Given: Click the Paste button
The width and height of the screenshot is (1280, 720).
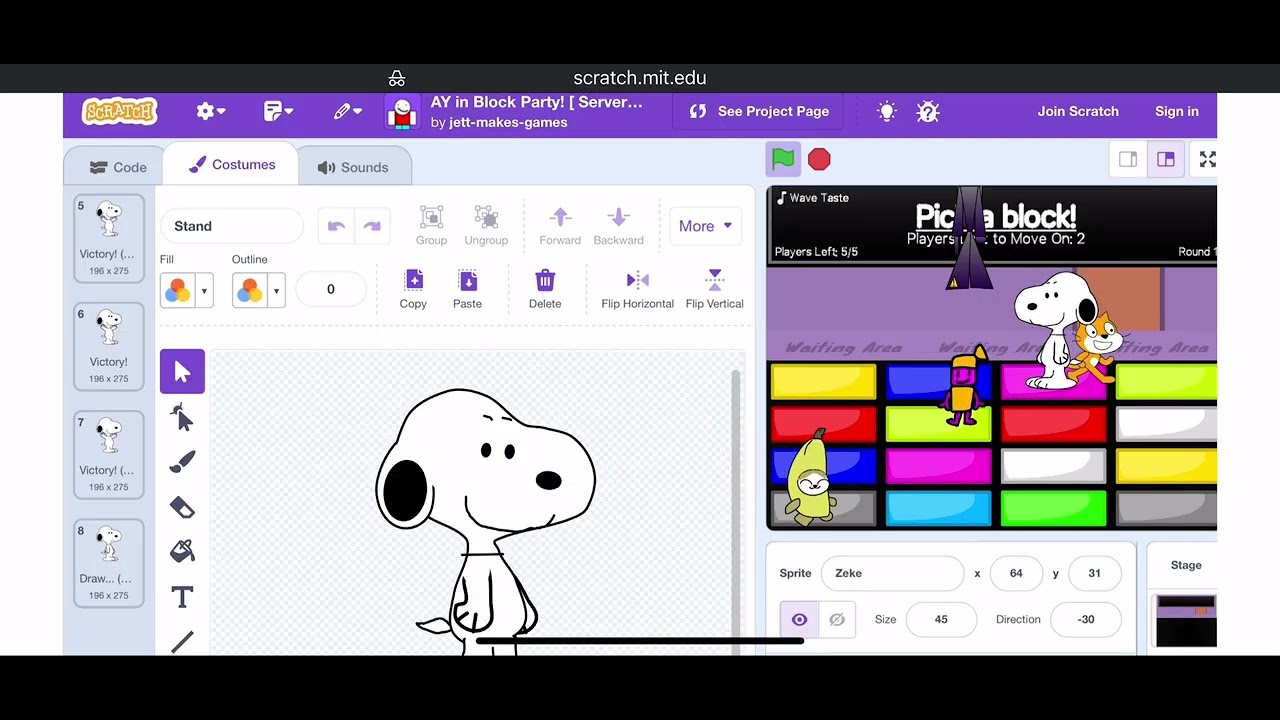Looking at the screenshot, I should pyautogui.click(x=467, y=289).
